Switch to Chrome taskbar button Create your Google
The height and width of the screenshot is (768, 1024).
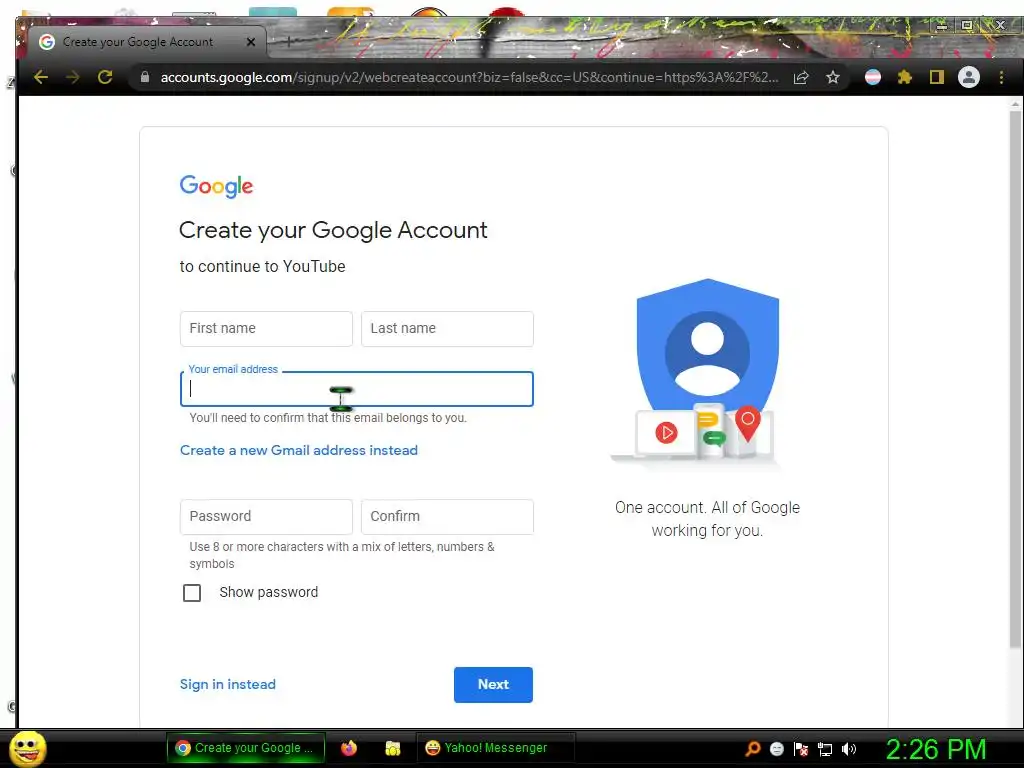[246, 748]
